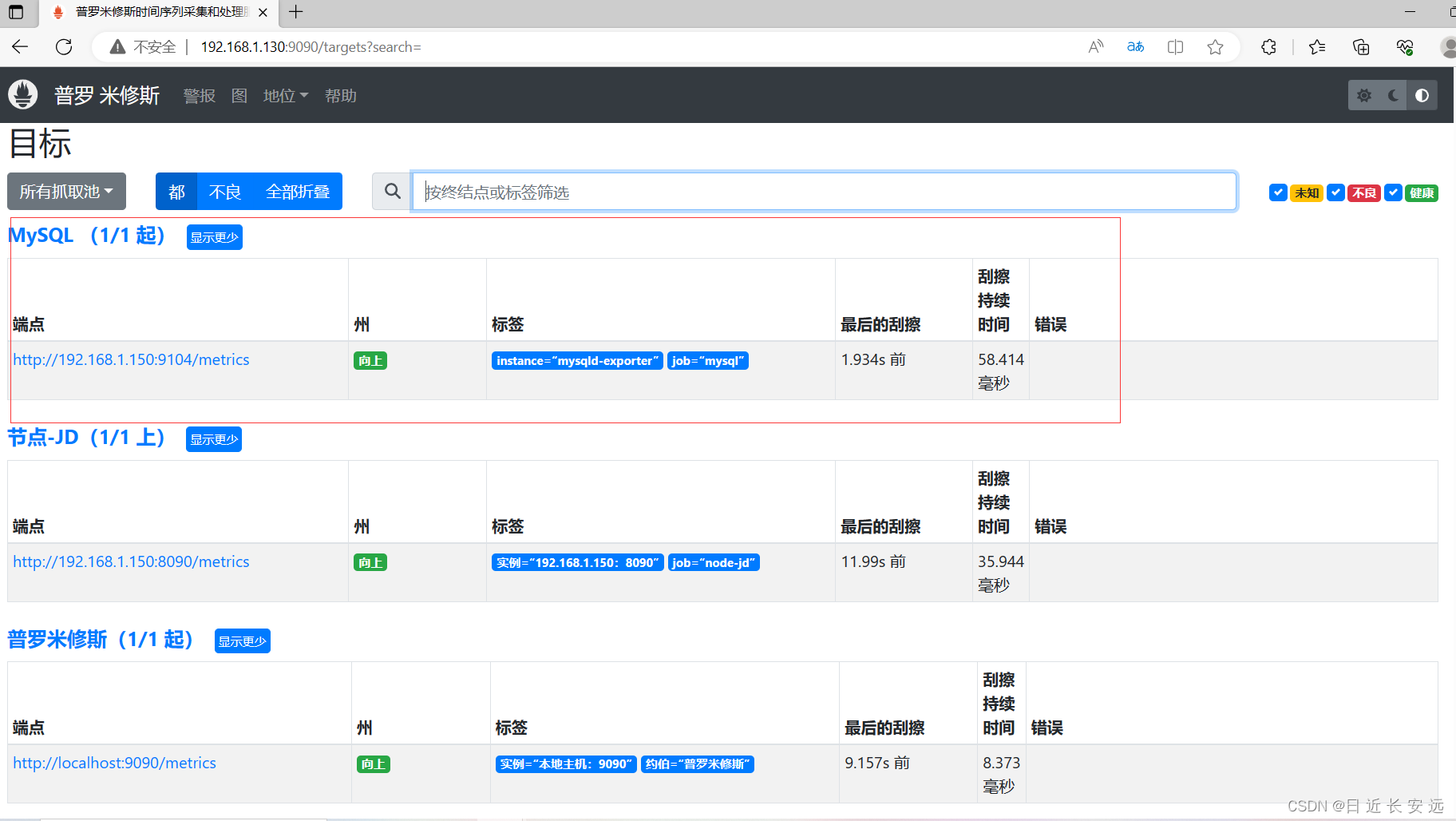Open the 192.168.1.150:8090/metrics link
Screen dimensions: 1456x821
coord(131,561)
